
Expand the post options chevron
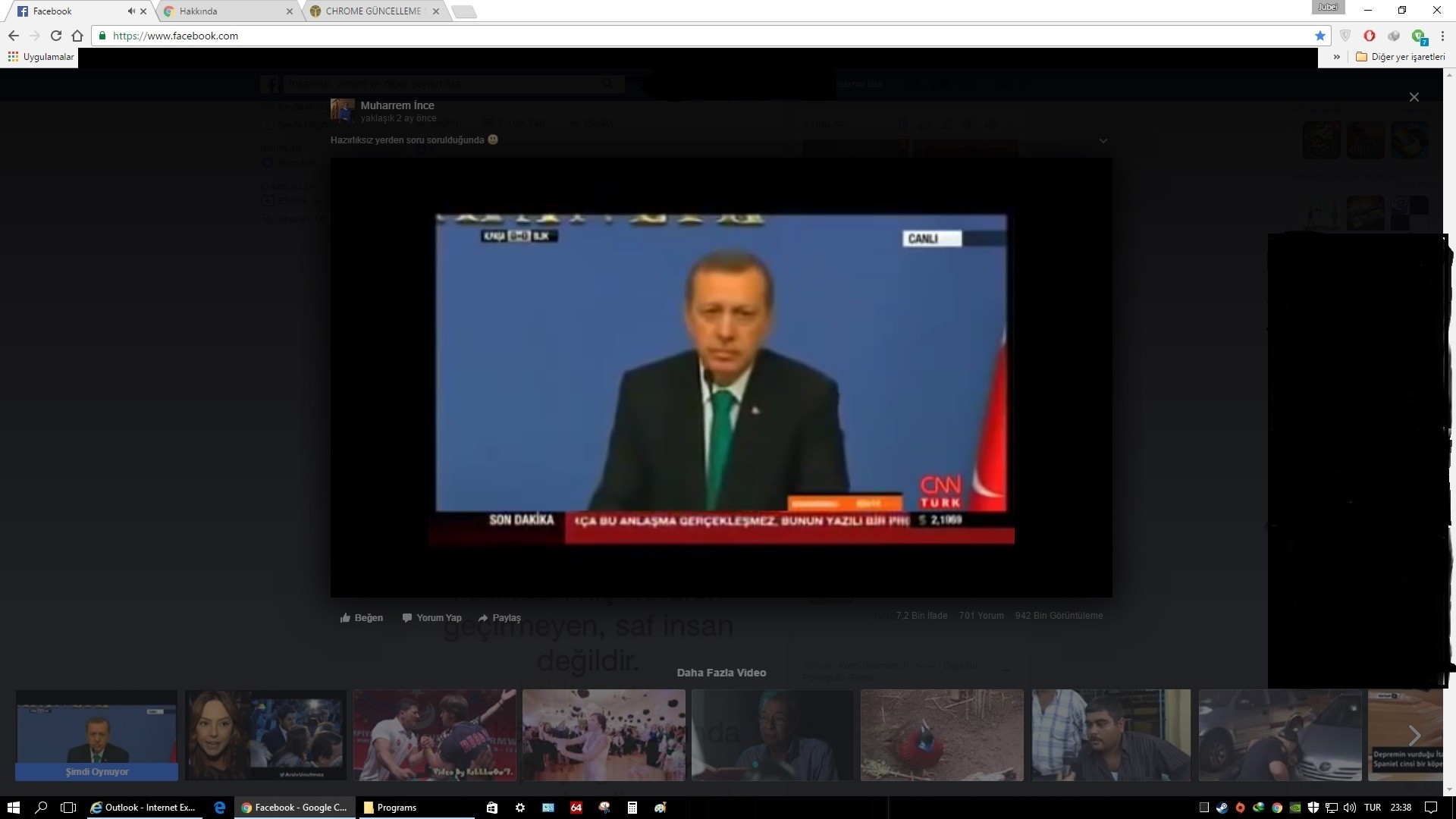point(1103,141)
